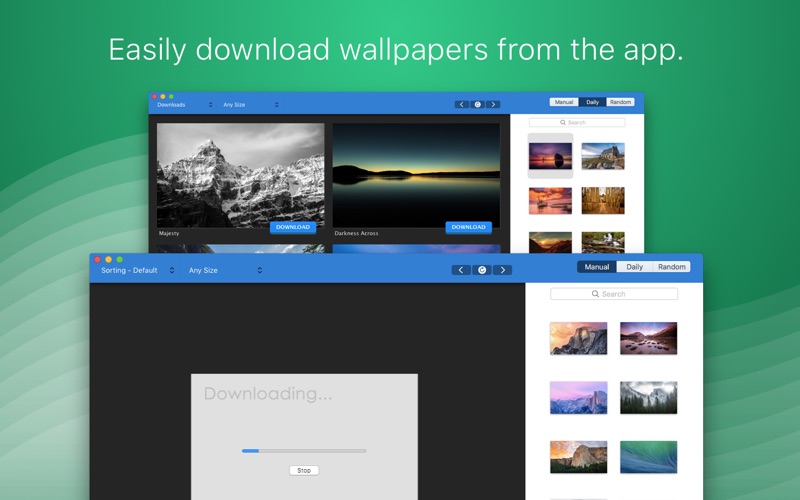Open the Darkness Across sunset image
800x500 pixels.
click(x=416, y=175)
